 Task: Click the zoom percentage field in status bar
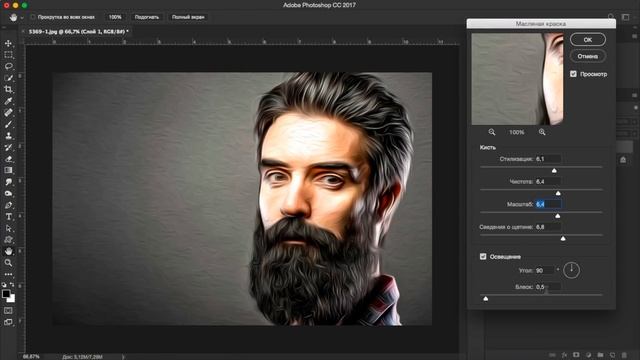[x=31, y=357]
